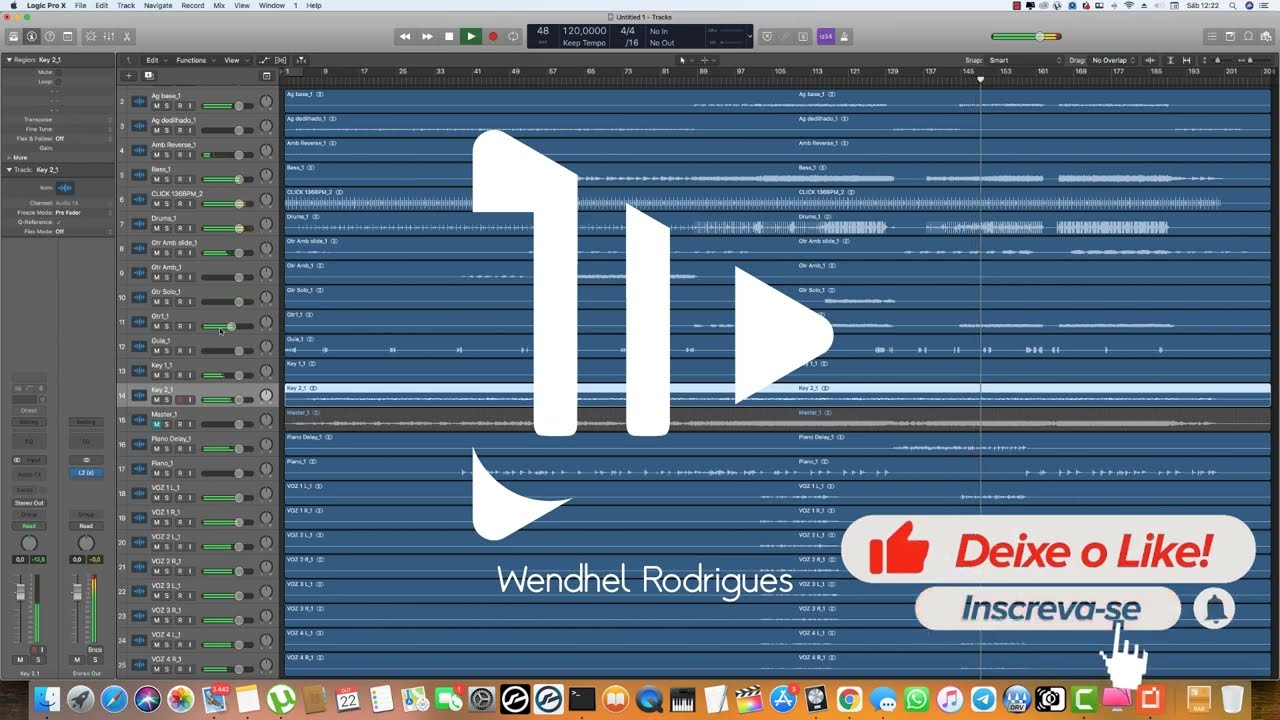Select the Key 2_1 region in timeline
This screenshot has height=720, width=1280.
point(777,394)
